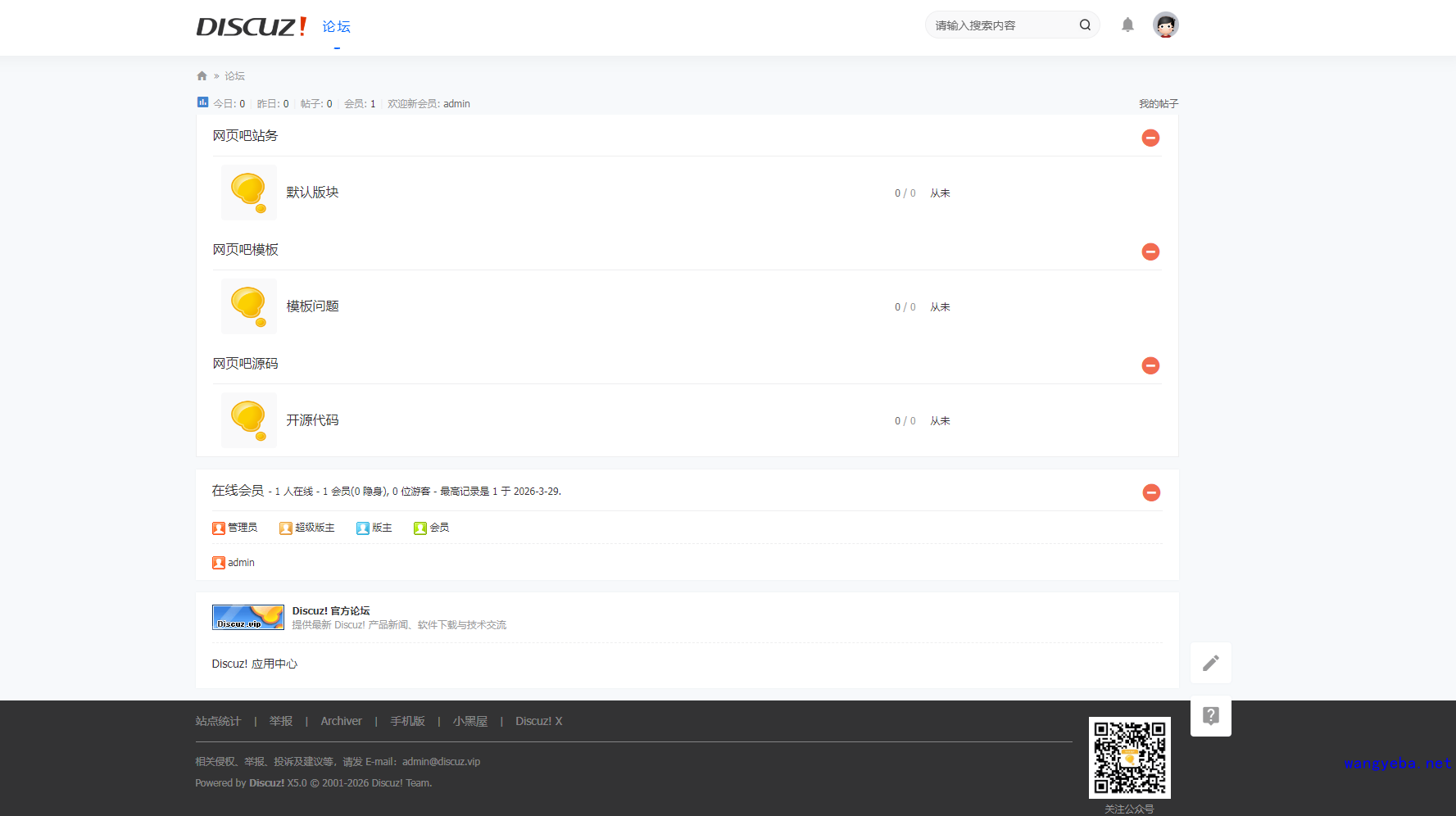
Task: Collapse the 在线会员 section
Action: (x=1150, y=492)
